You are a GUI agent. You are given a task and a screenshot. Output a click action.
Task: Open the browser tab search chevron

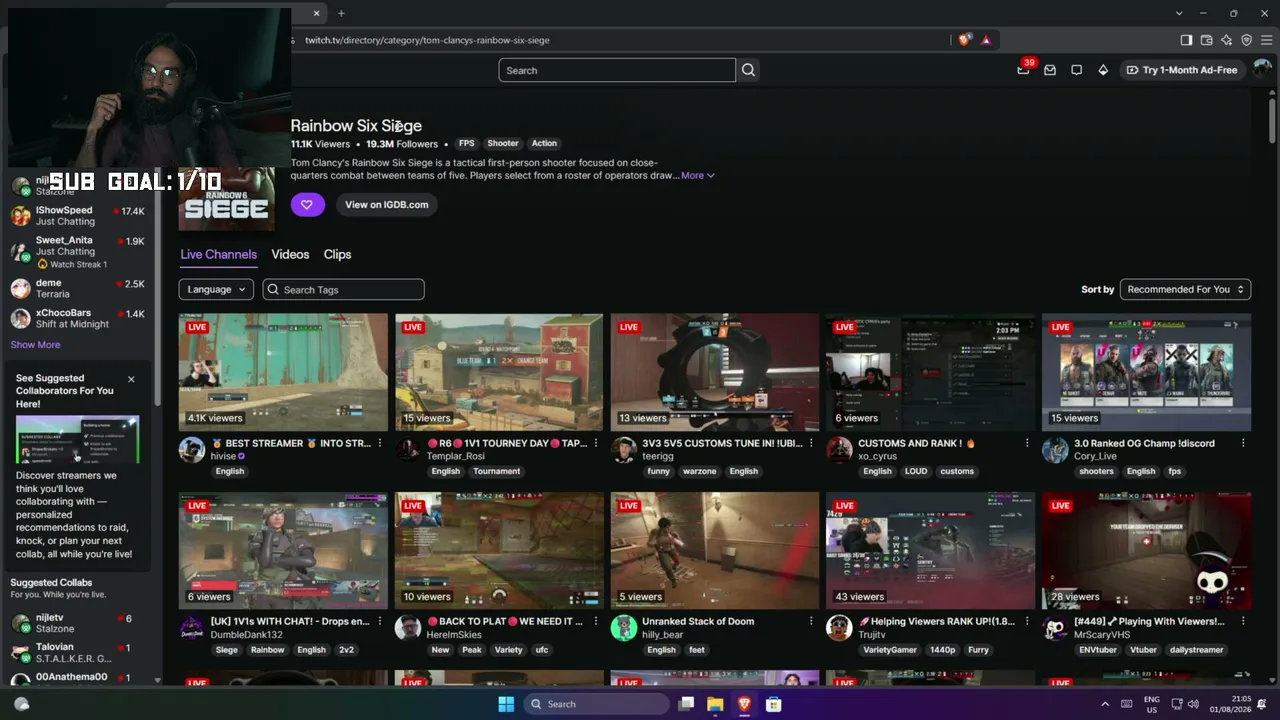(1179, 13)
